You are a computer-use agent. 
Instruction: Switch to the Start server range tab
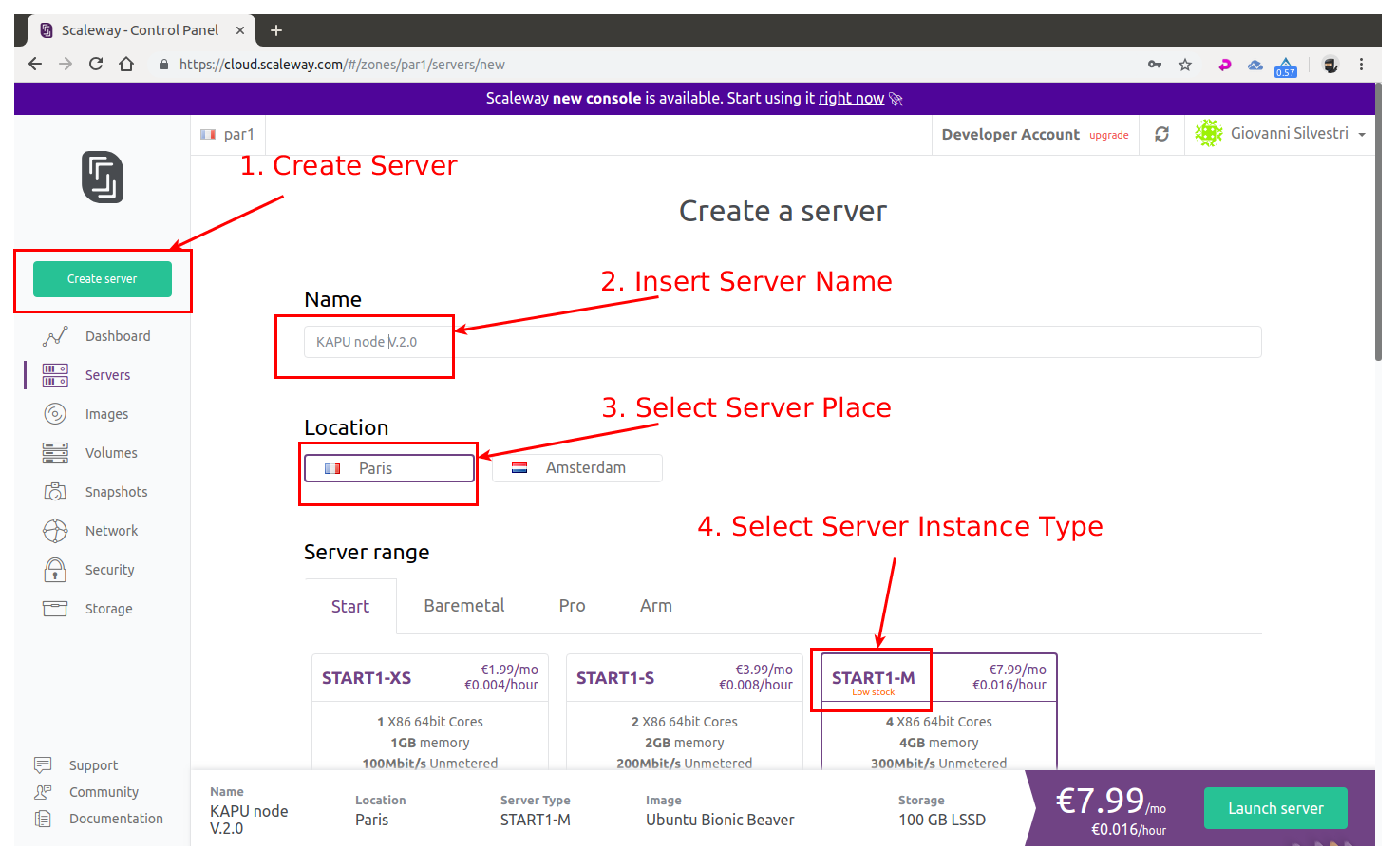pyautogui.click(x=350, y=606)
